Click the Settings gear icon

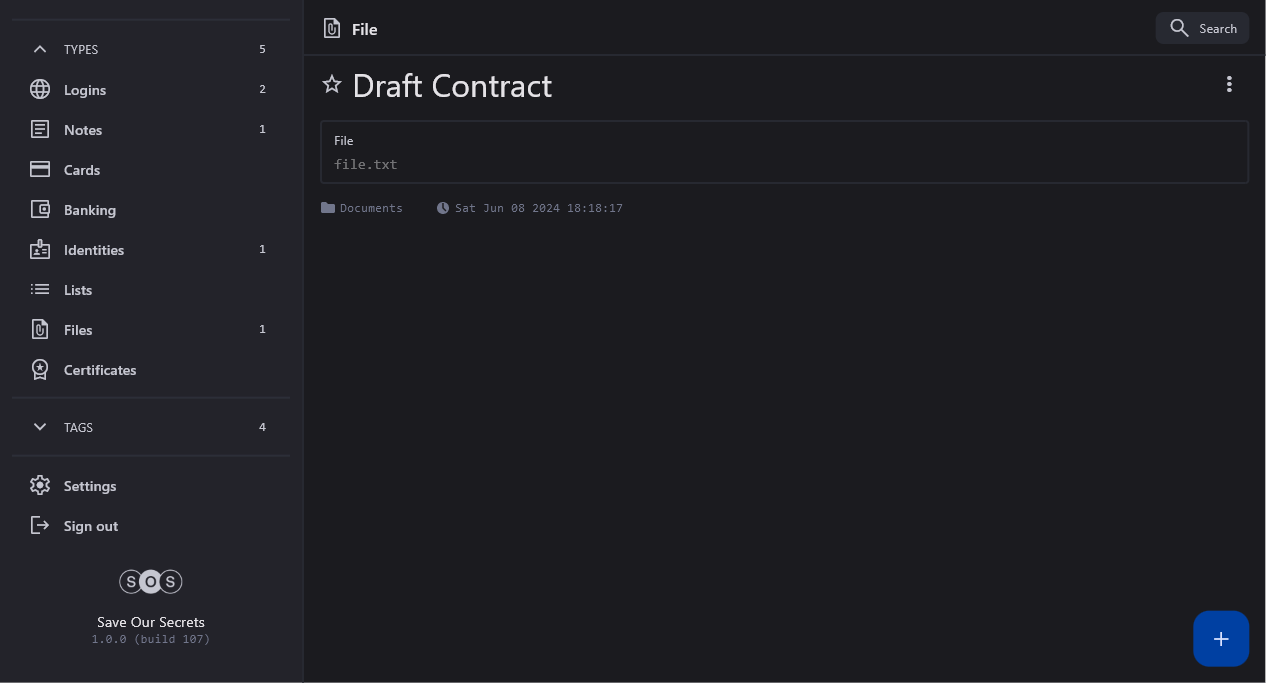pyautogui.click(x=40, y=486)
